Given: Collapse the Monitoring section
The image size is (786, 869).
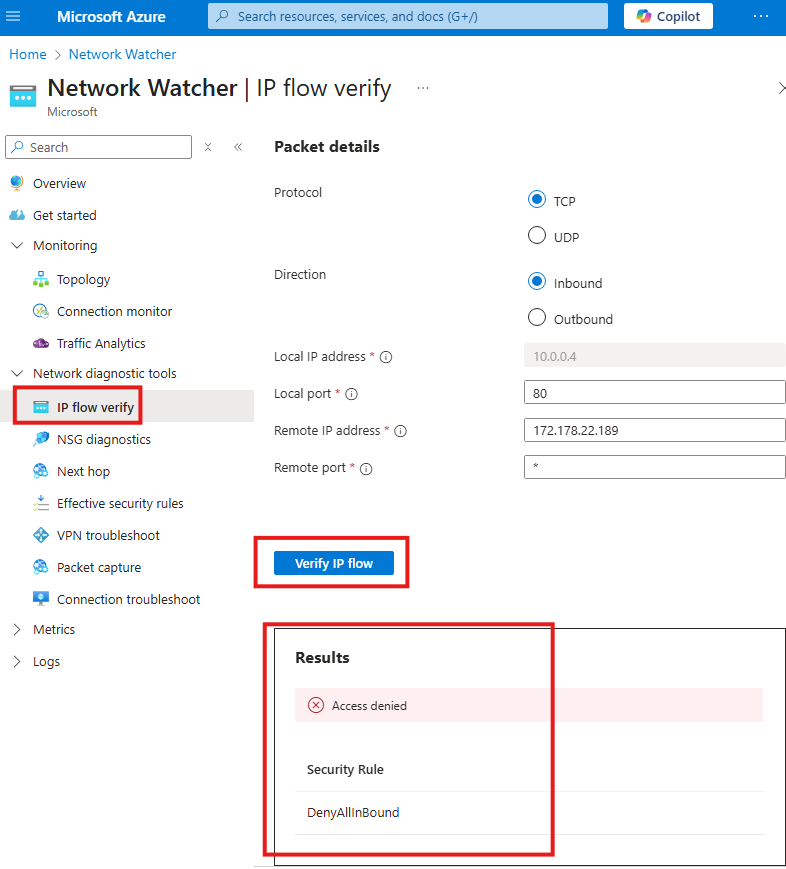Looking at the screenshot, I should [17, 246].
